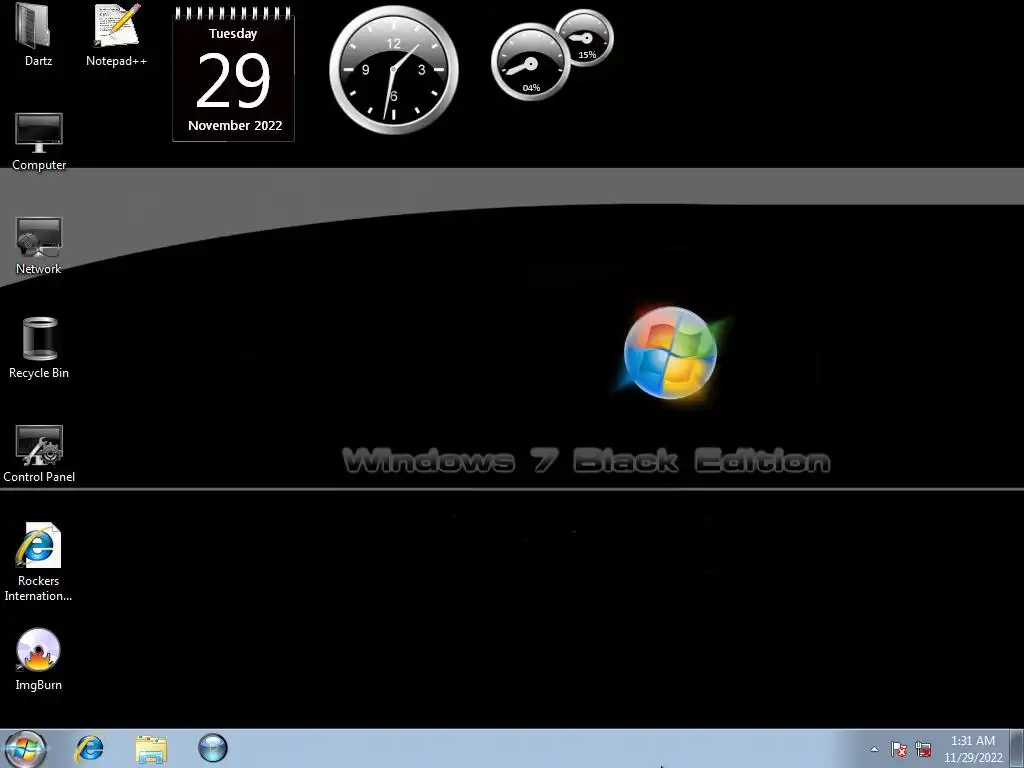Click the blue globe taskbar icon

click(x=213, y=748)
